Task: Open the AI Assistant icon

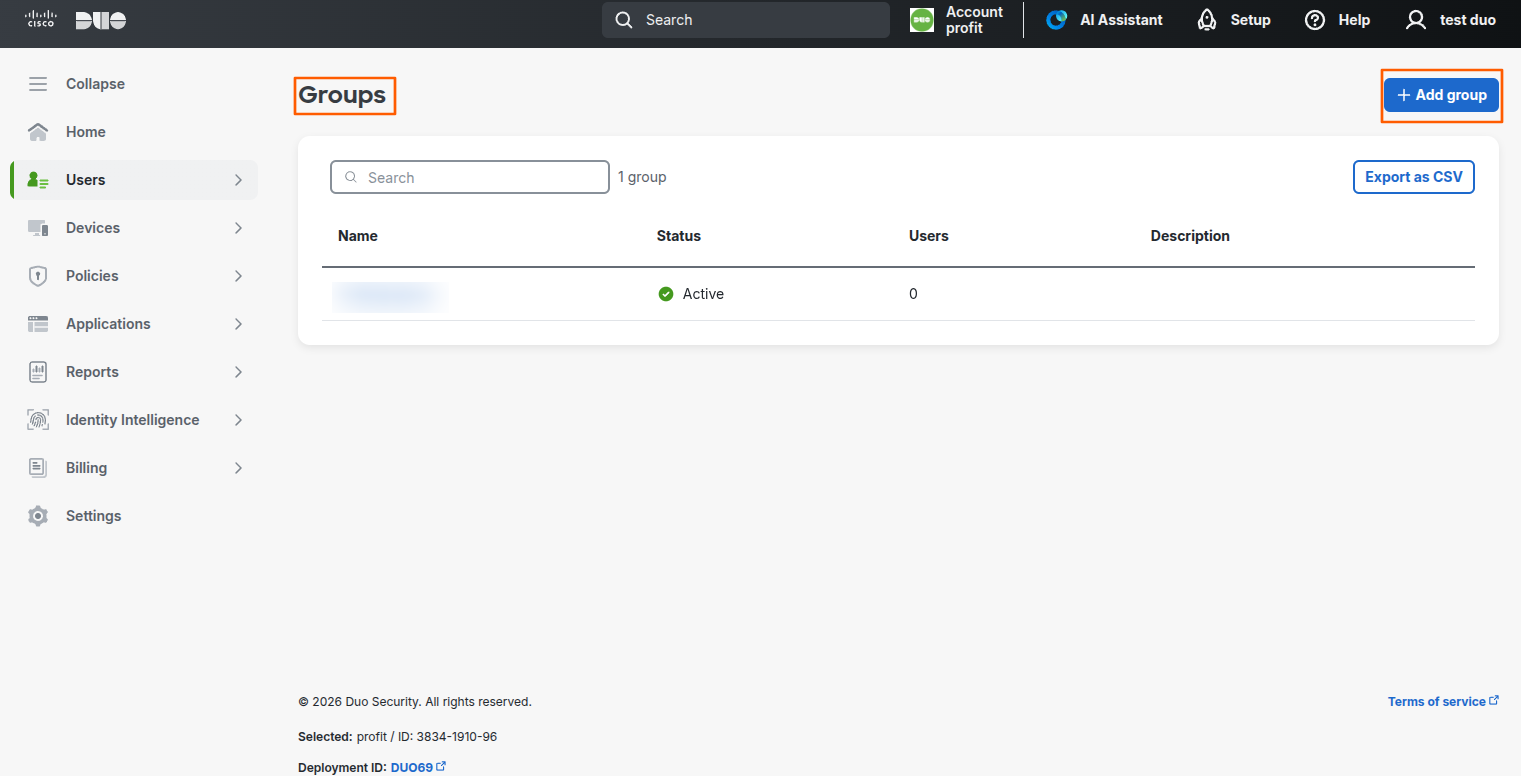Action: click(1057, 20)
